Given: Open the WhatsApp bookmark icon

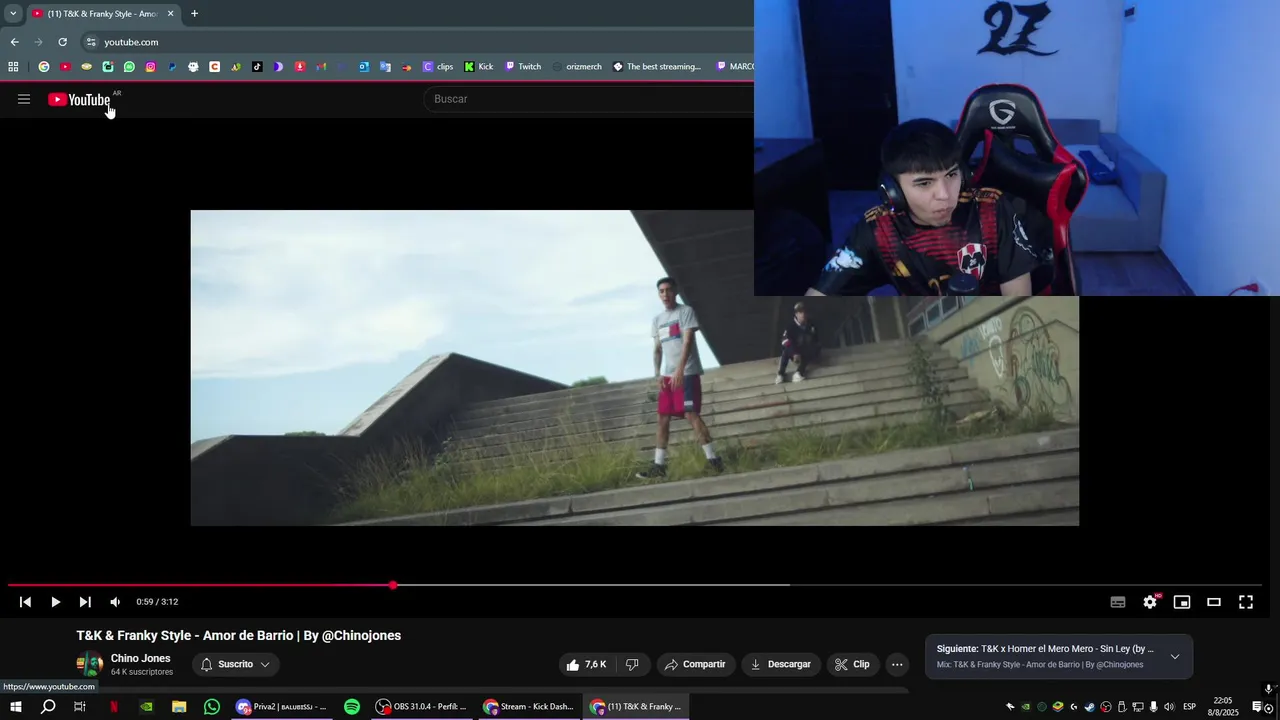Looking at the screenshot, I should 129,67.
